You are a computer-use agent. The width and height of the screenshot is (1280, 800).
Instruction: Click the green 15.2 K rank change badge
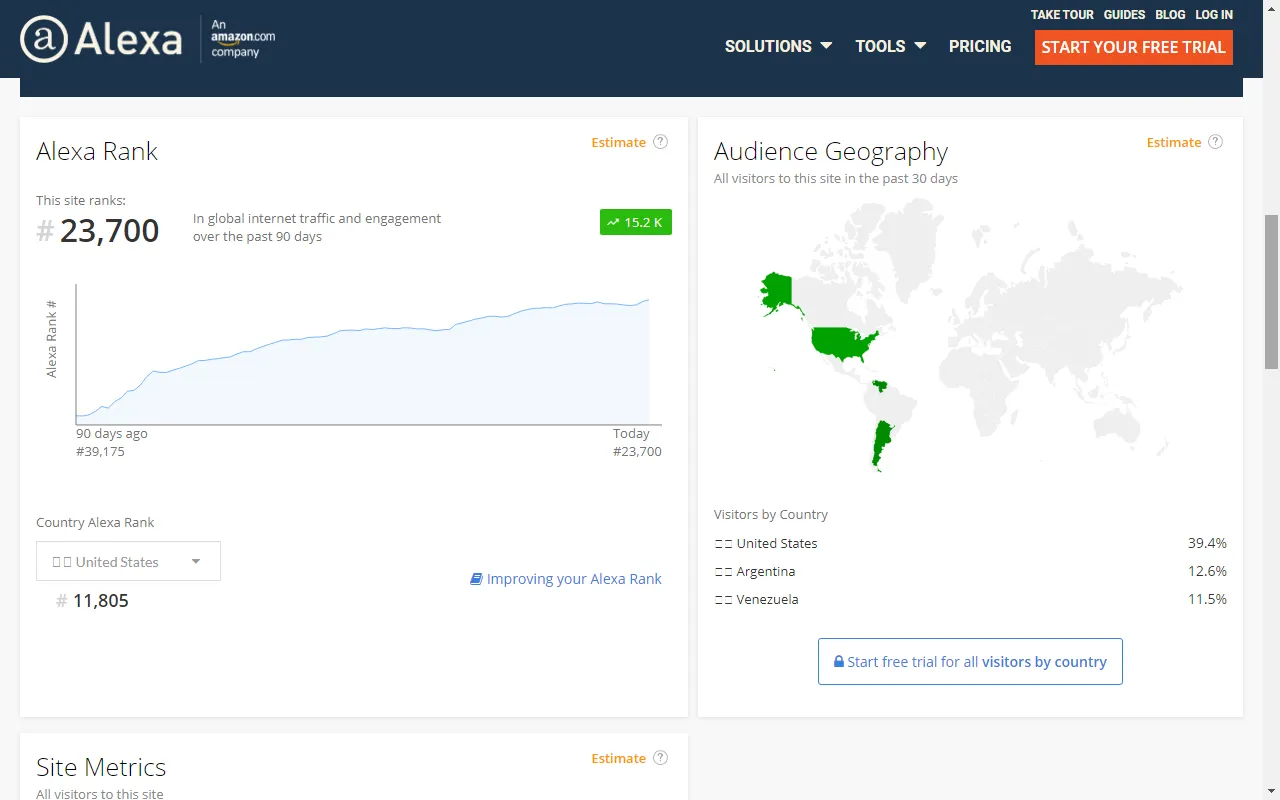point(636,222)
